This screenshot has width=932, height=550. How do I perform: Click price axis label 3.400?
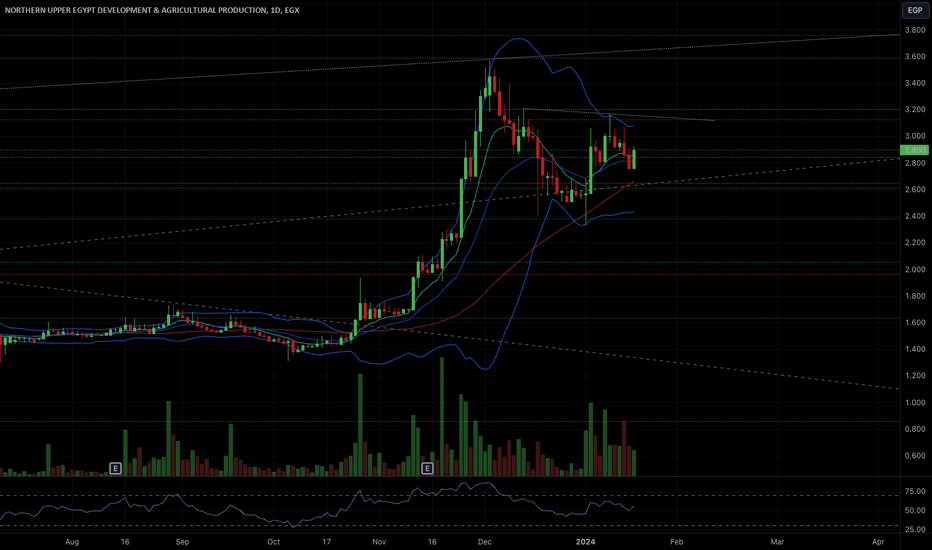(915, 83)
